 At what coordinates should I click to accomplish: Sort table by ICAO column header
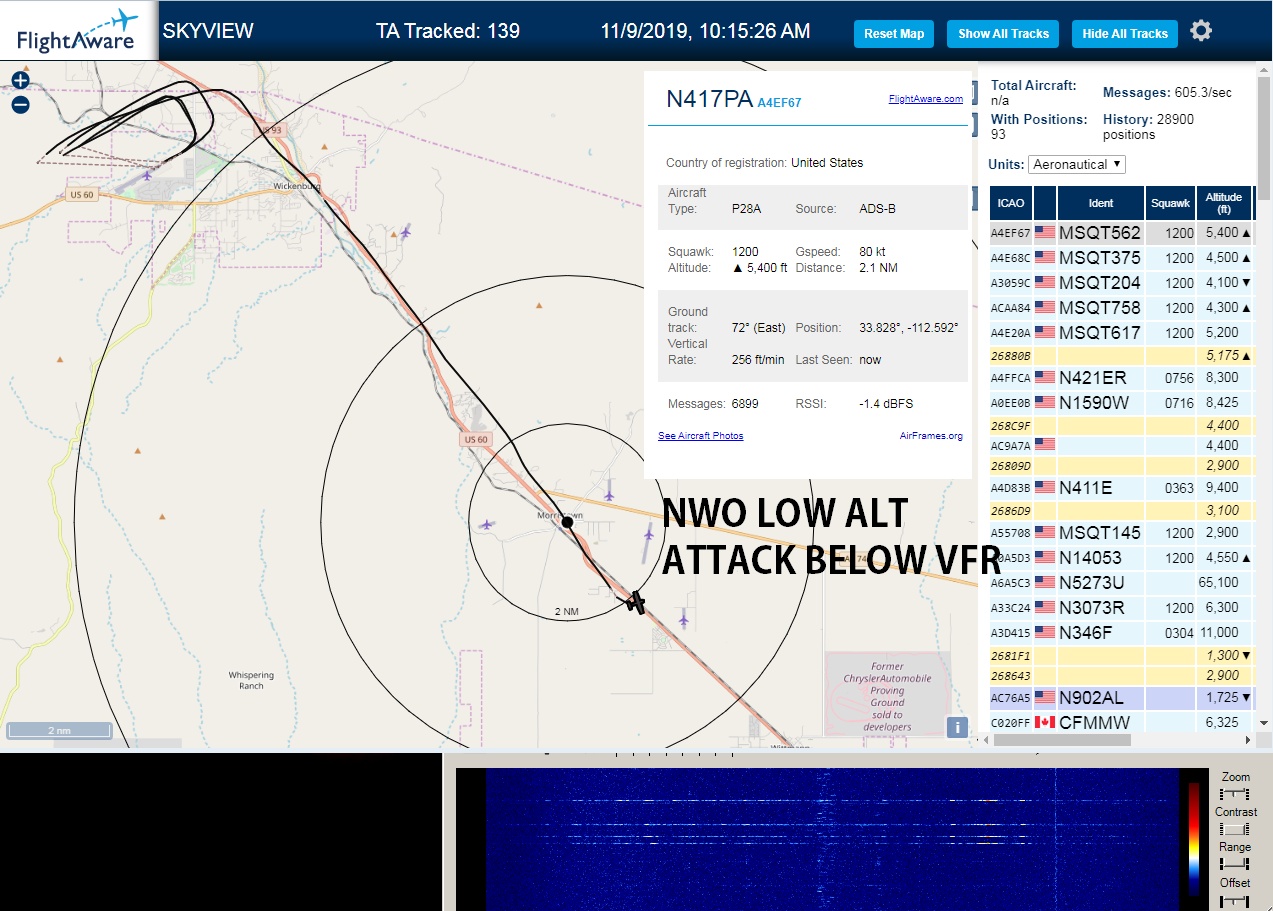[x=1011, y=203]
